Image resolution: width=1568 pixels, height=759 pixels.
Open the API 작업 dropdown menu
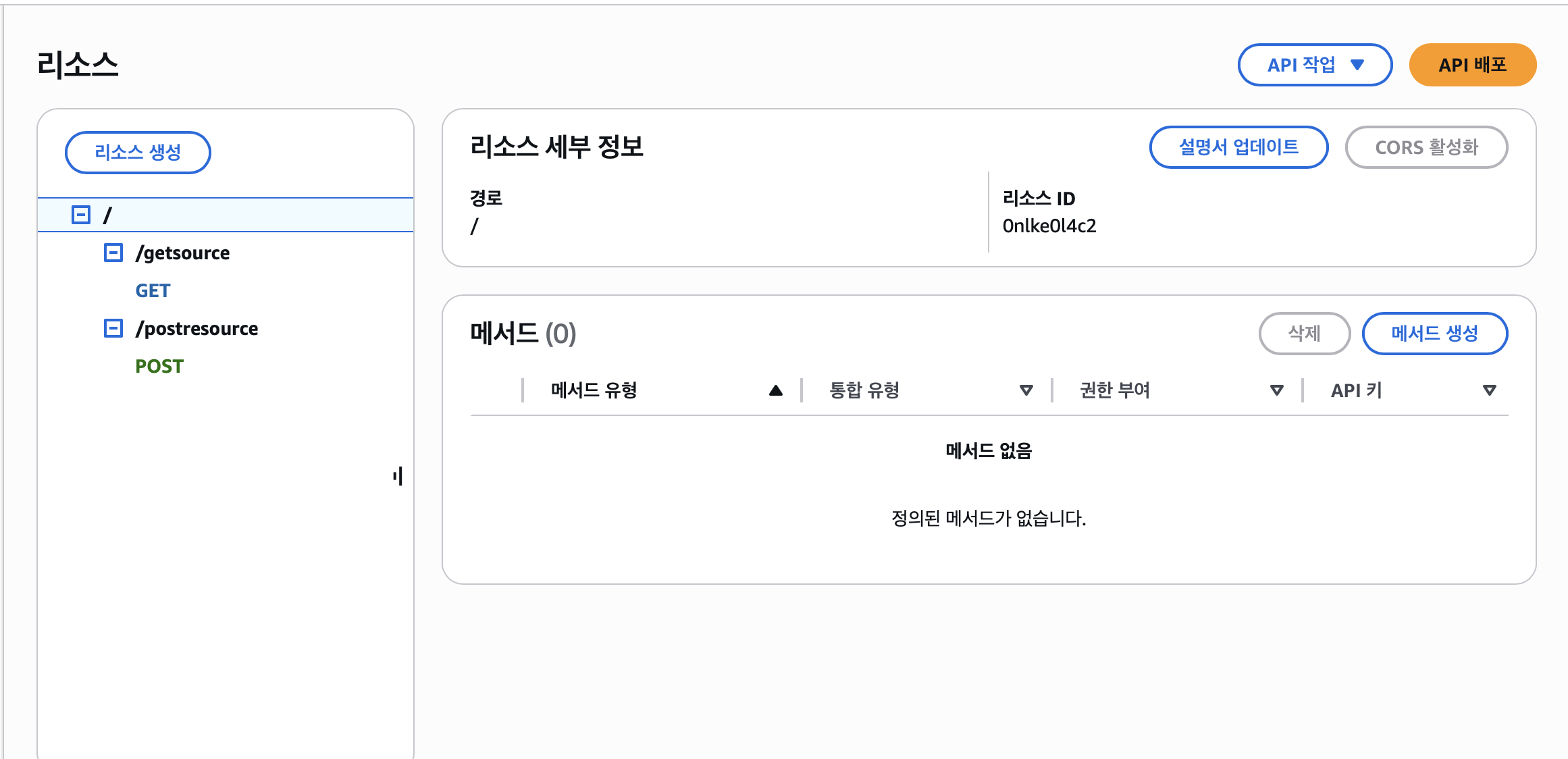[1314, 65]
